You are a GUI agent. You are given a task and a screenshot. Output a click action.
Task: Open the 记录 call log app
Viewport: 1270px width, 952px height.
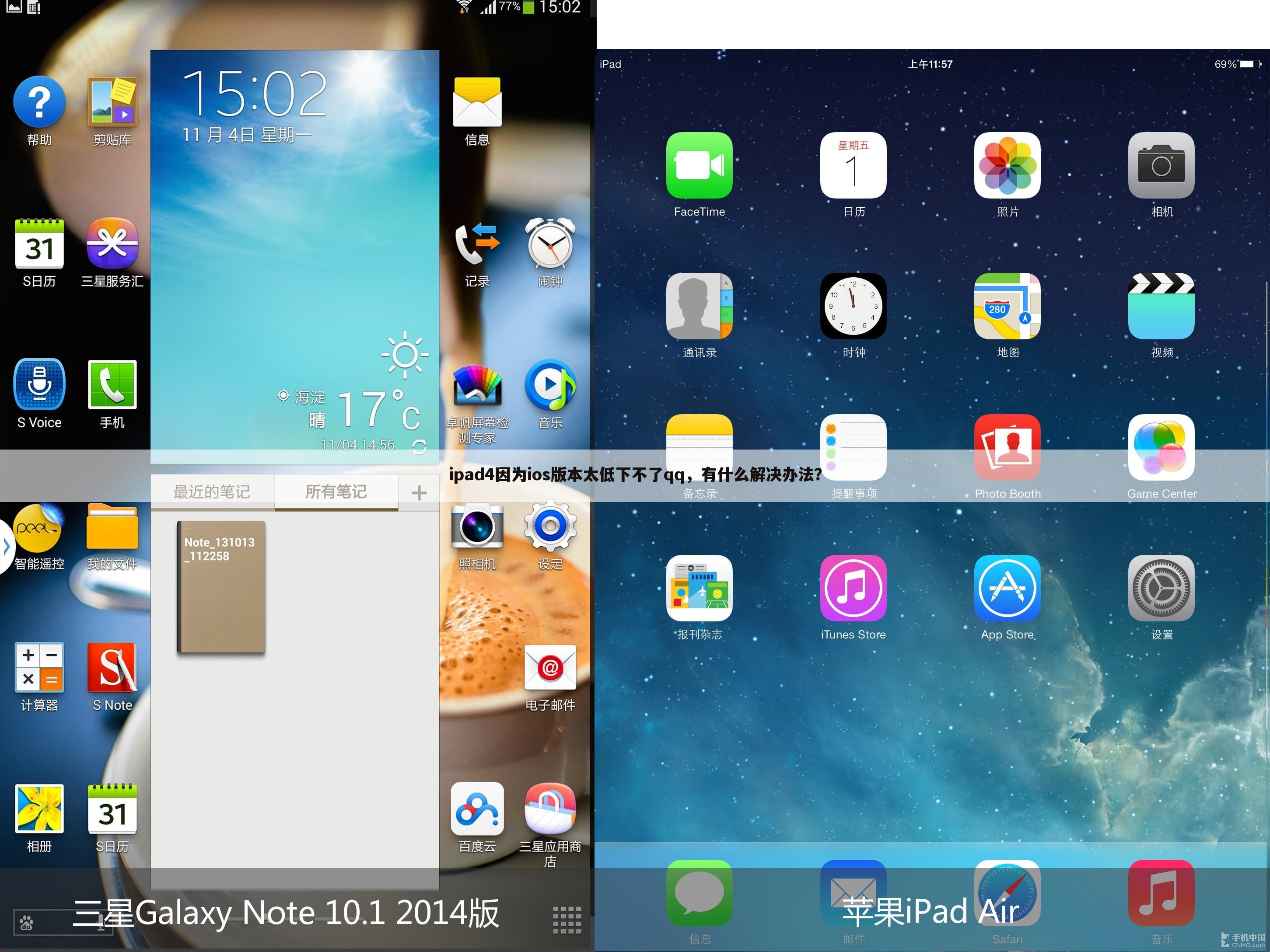(x=477, y=243)
